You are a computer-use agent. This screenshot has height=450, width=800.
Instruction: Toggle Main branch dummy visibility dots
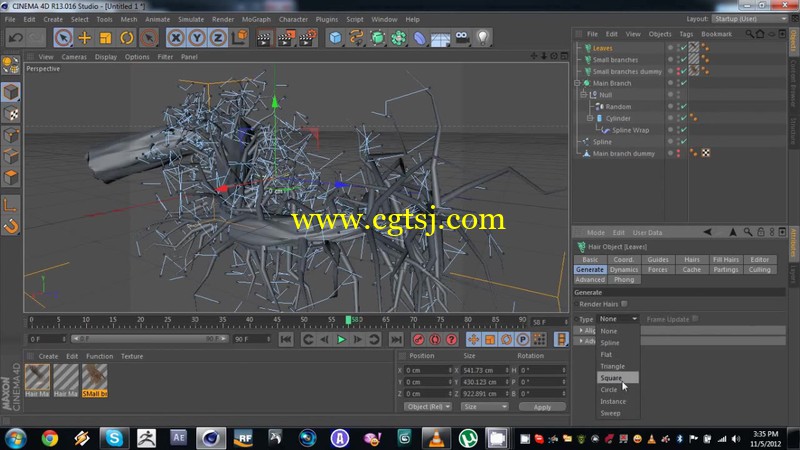678,153
